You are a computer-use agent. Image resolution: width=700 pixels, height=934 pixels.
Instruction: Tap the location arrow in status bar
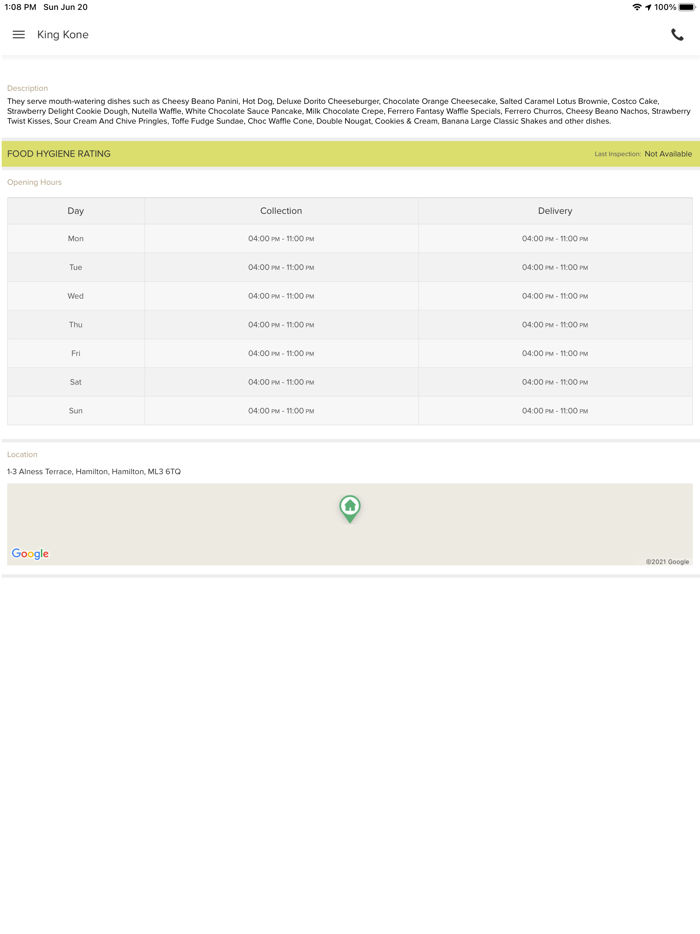[648, 7]
